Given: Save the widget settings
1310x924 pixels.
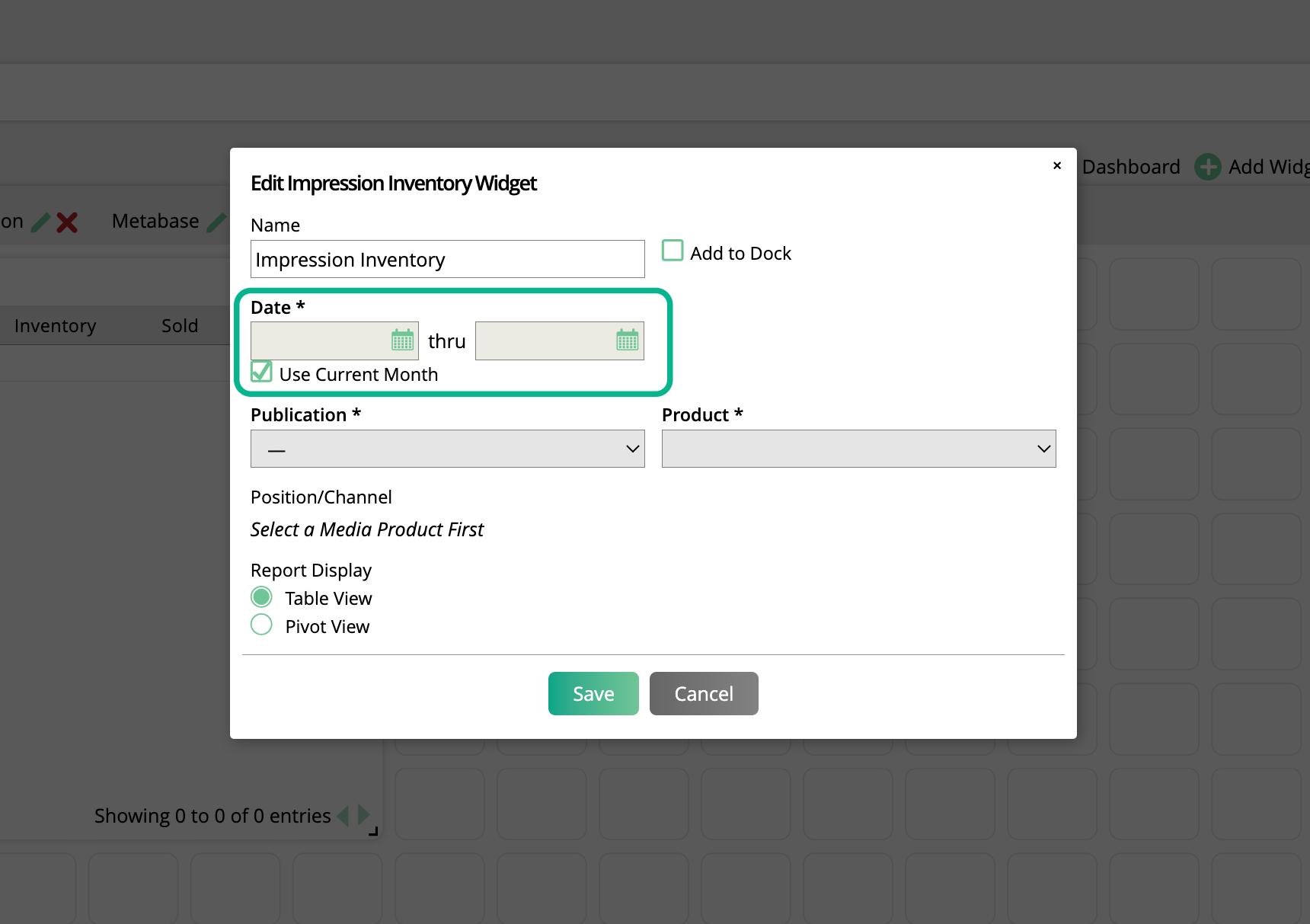Looking at the screenshot, I should 593,693.
